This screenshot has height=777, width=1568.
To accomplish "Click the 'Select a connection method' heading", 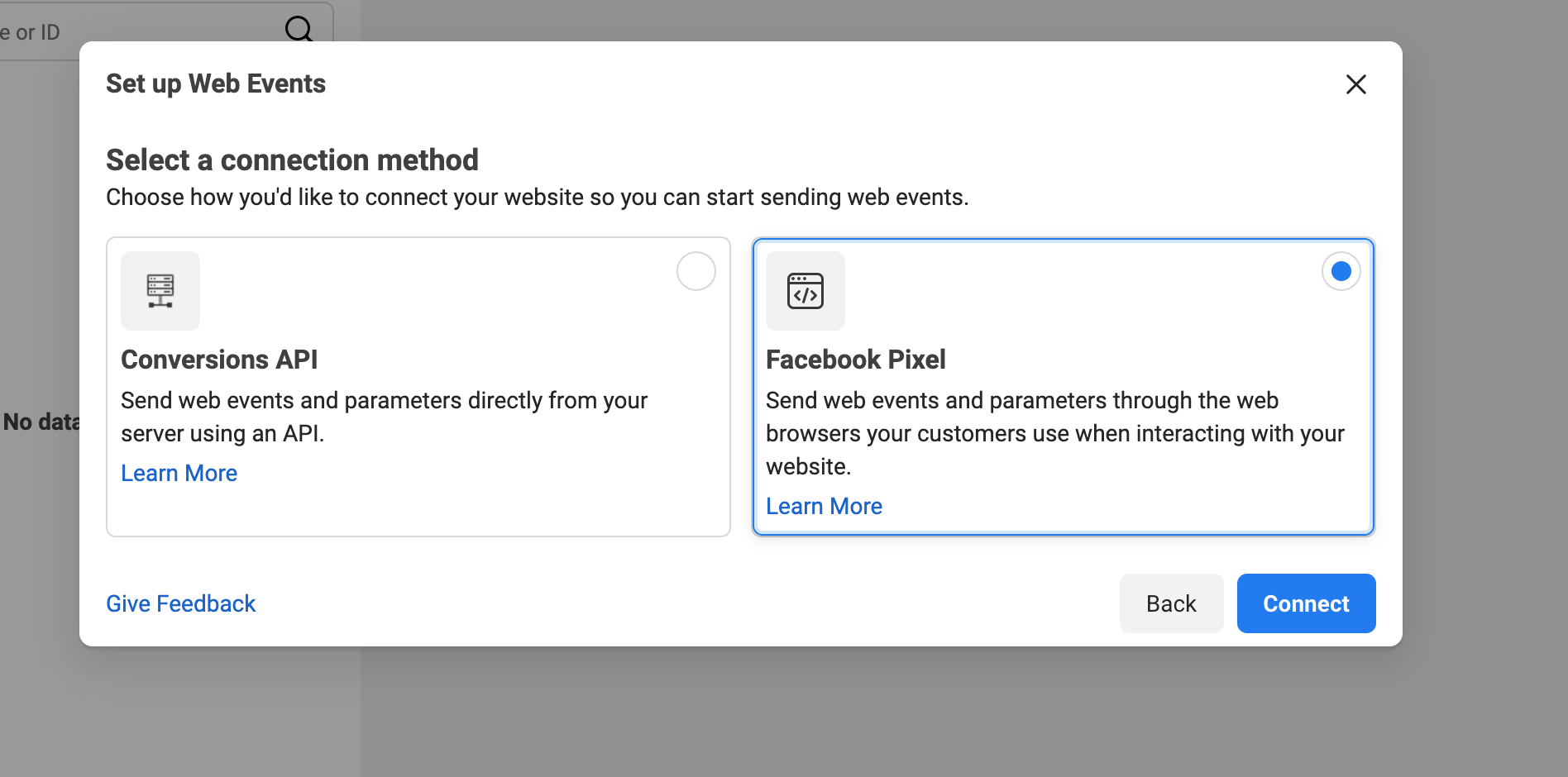I will (292, 160).
